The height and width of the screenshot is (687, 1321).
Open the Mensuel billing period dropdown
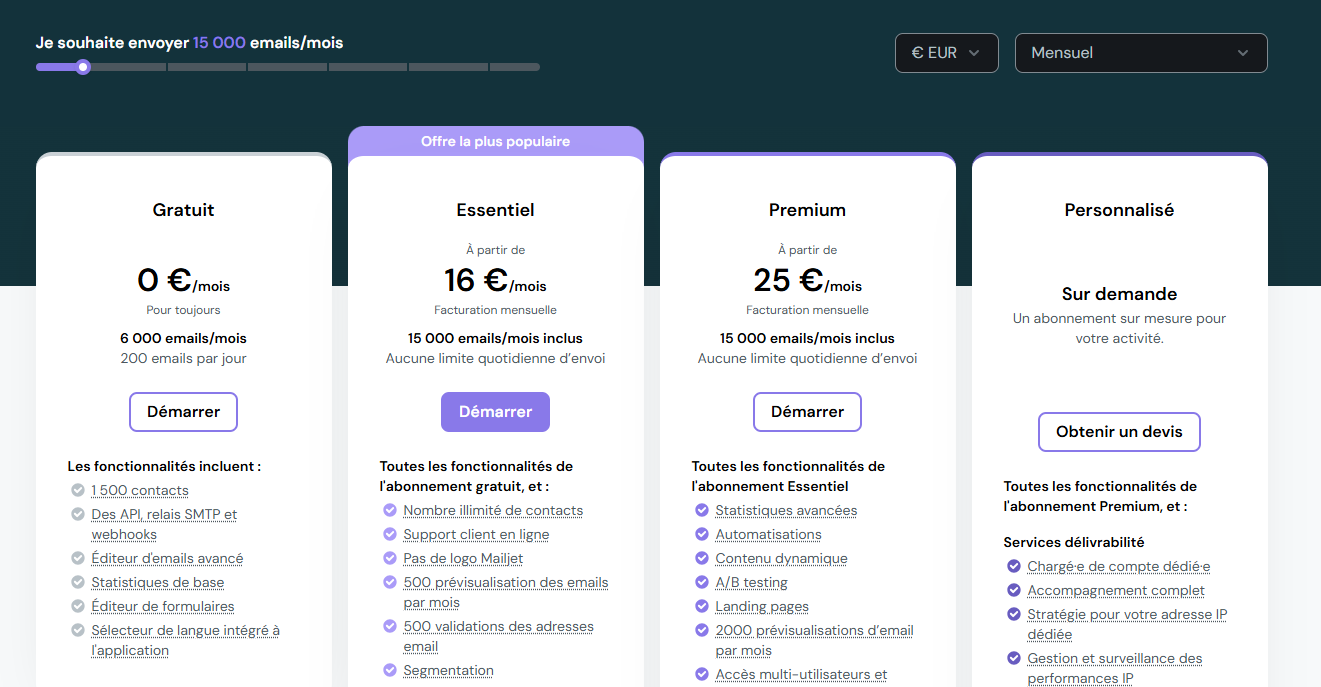[1140, 52]
